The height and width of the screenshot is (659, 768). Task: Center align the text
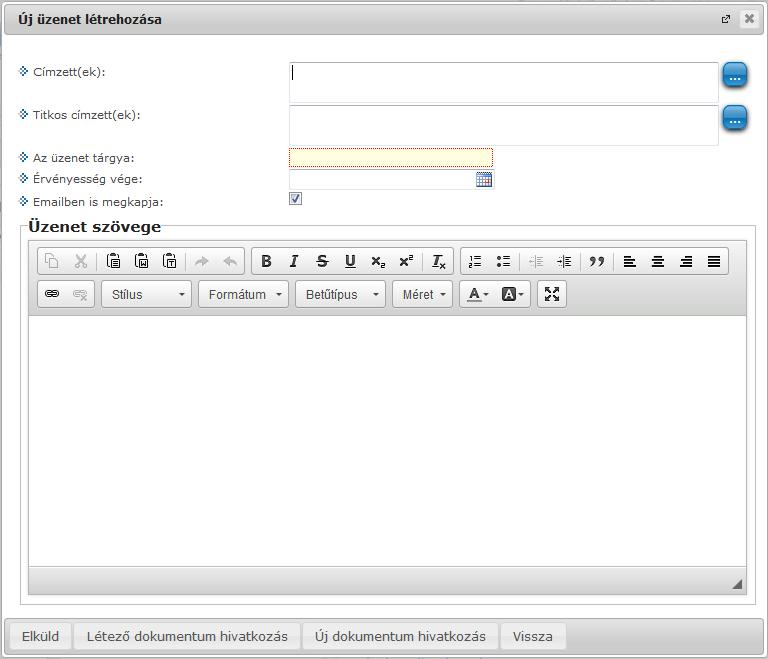(658, 261)
